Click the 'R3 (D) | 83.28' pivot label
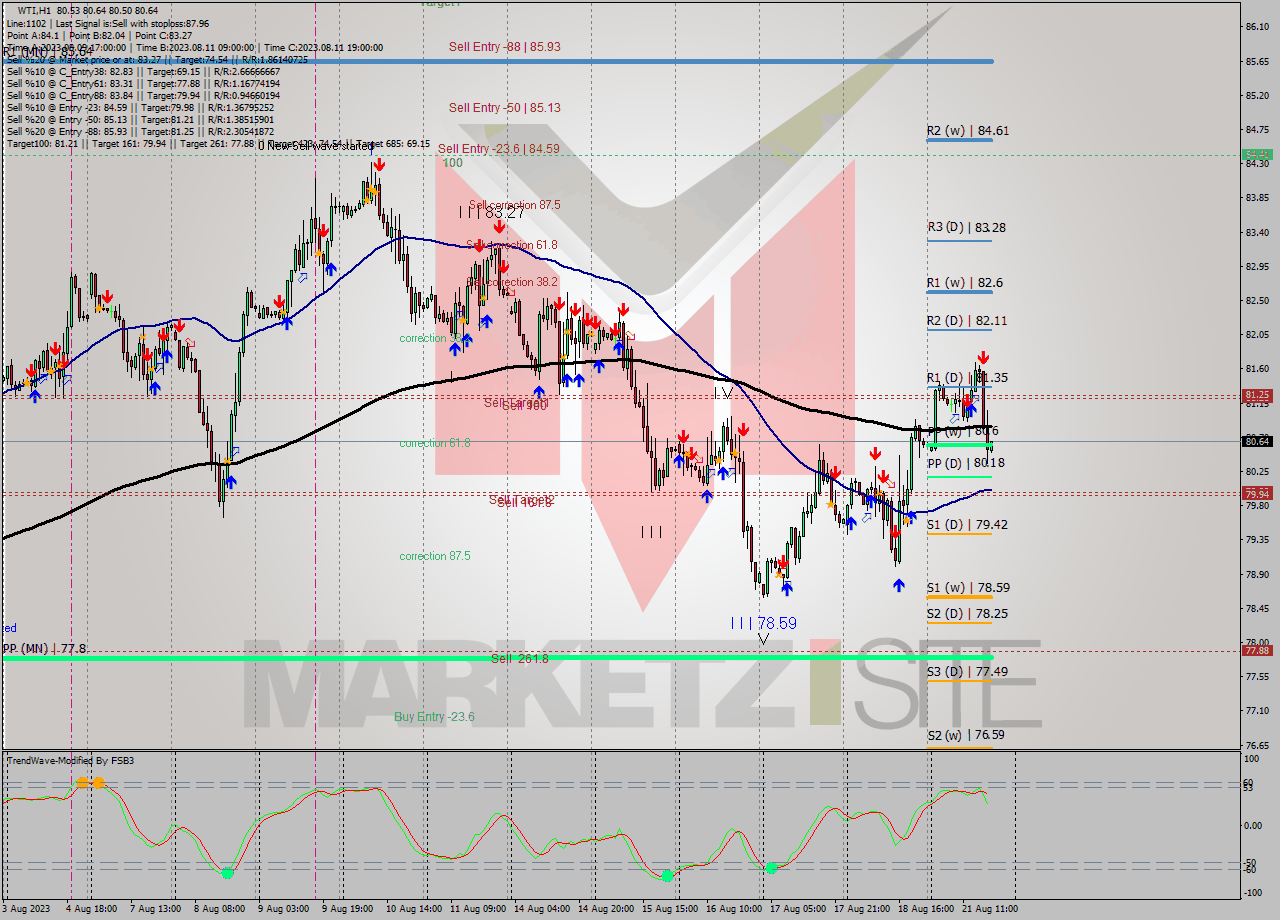This screenshot has height=920, width=1280. tap(965, 227)
